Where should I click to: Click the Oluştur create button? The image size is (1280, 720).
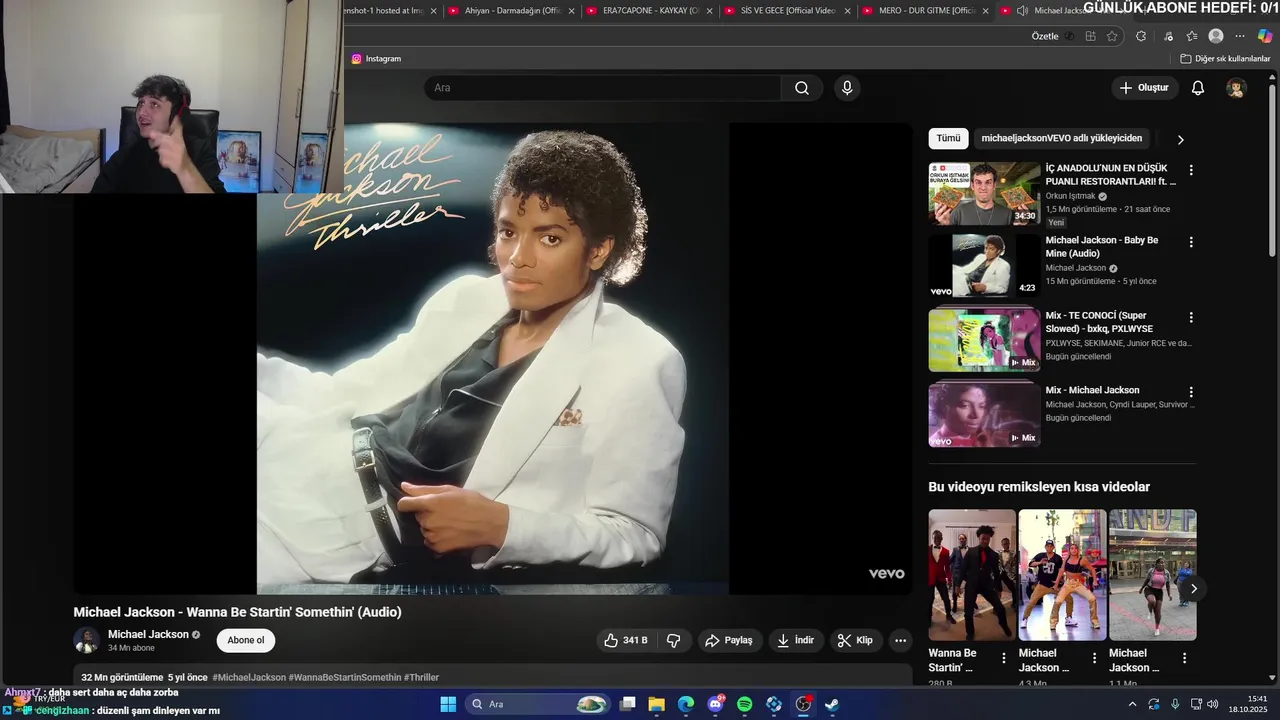[x=1144, y=88]
